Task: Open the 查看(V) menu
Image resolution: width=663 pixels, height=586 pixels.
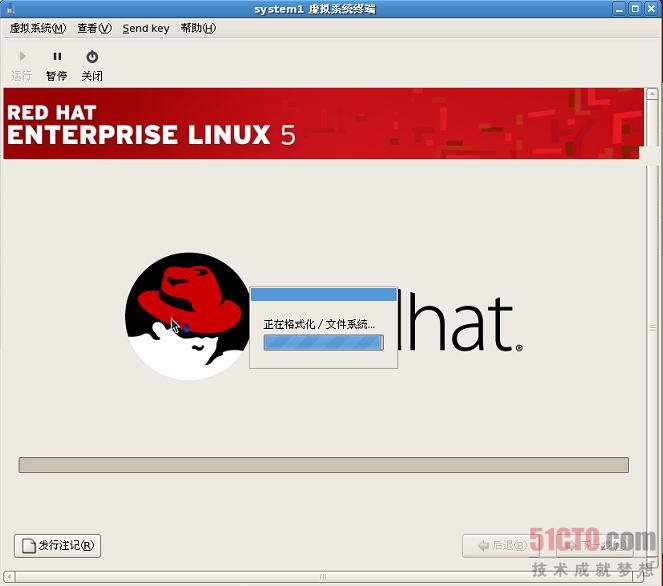Action: click(94, 28)
